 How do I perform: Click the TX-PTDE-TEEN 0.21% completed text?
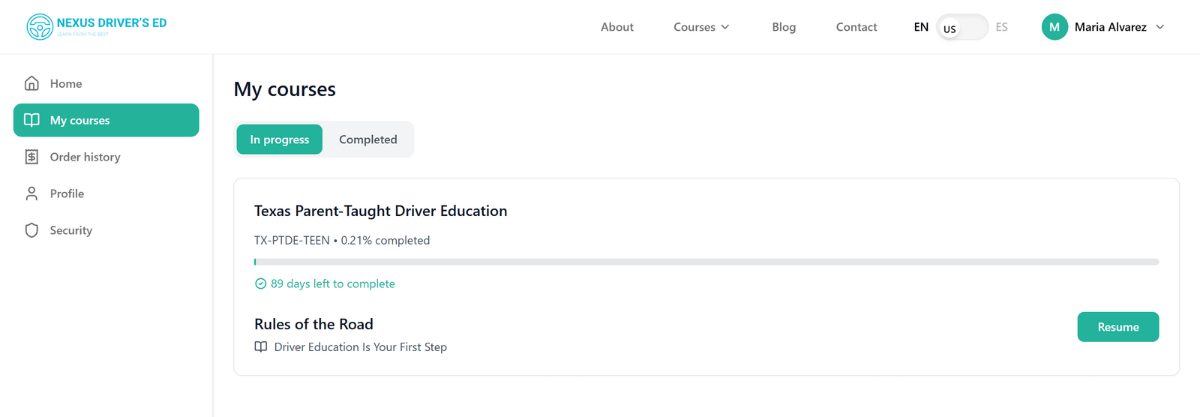click(342, 240)
